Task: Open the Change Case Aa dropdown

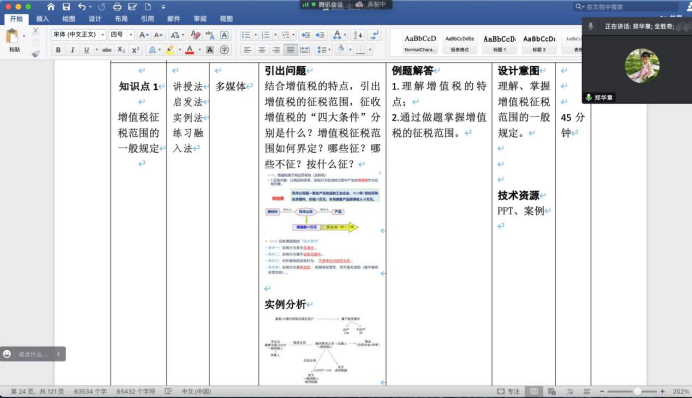Action: coord(177,35)
